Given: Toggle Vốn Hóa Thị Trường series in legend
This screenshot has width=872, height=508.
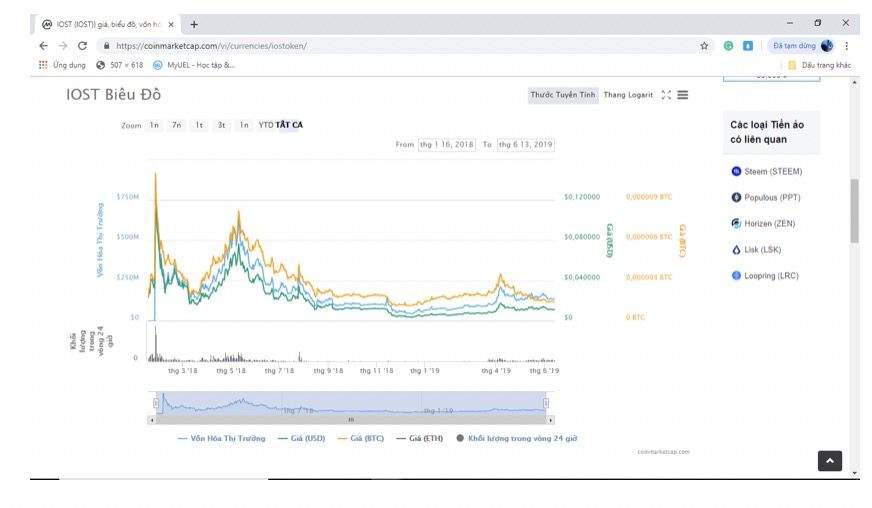Looking at the screenshot, I should coord(221,438).
